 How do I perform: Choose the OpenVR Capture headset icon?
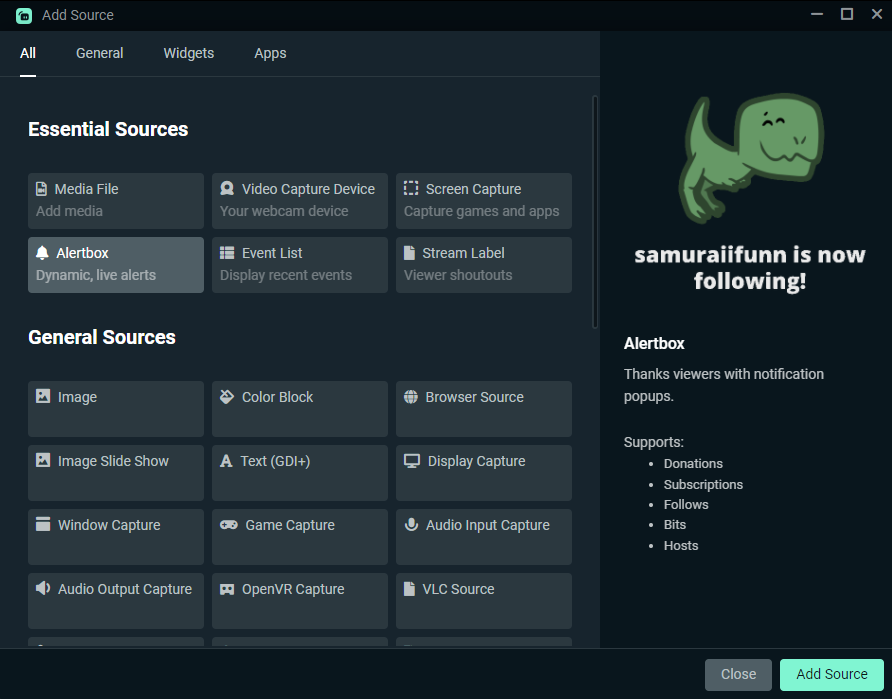click(x=227, y=589)
